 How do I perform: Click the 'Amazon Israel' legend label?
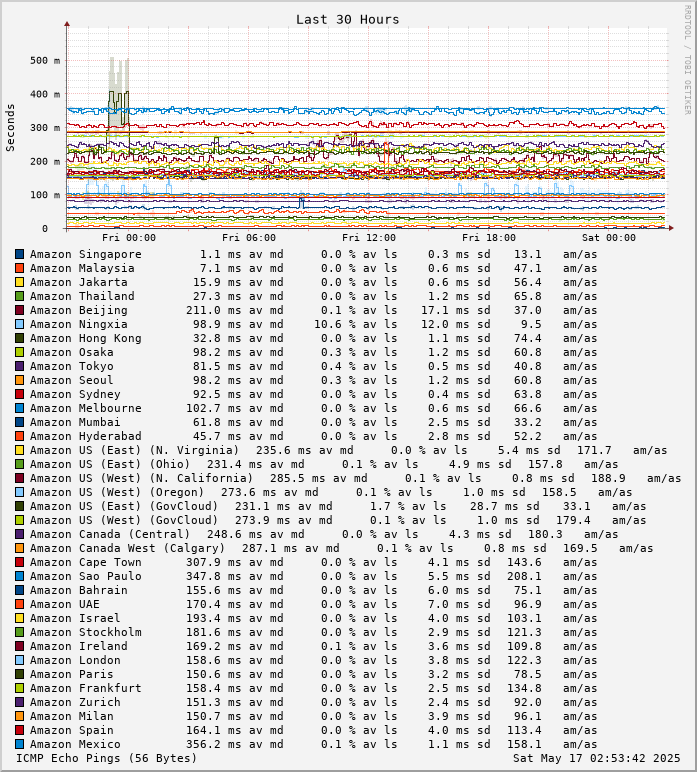(x=75, y=618)
